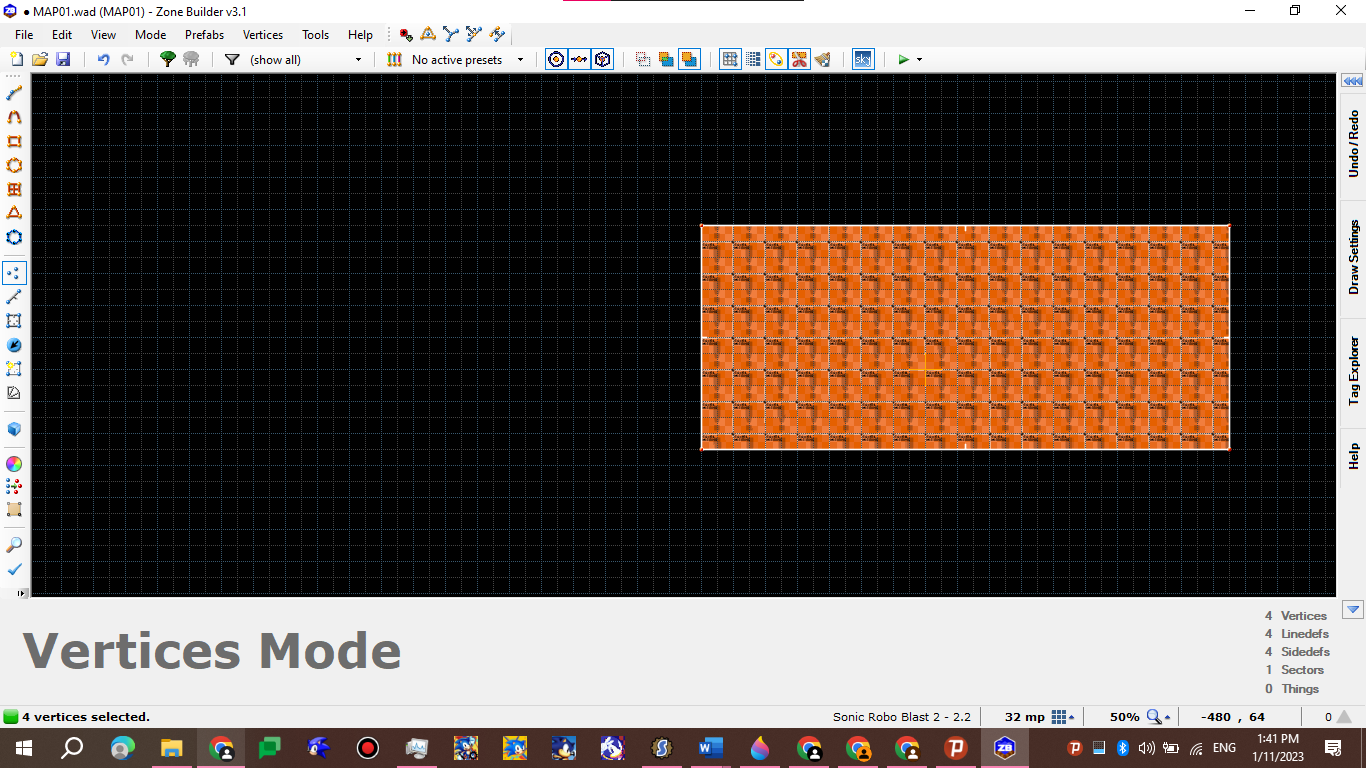
Task: Select the Draw Ellipse tool
Action: pyautogui.click(x=14, y=165)
